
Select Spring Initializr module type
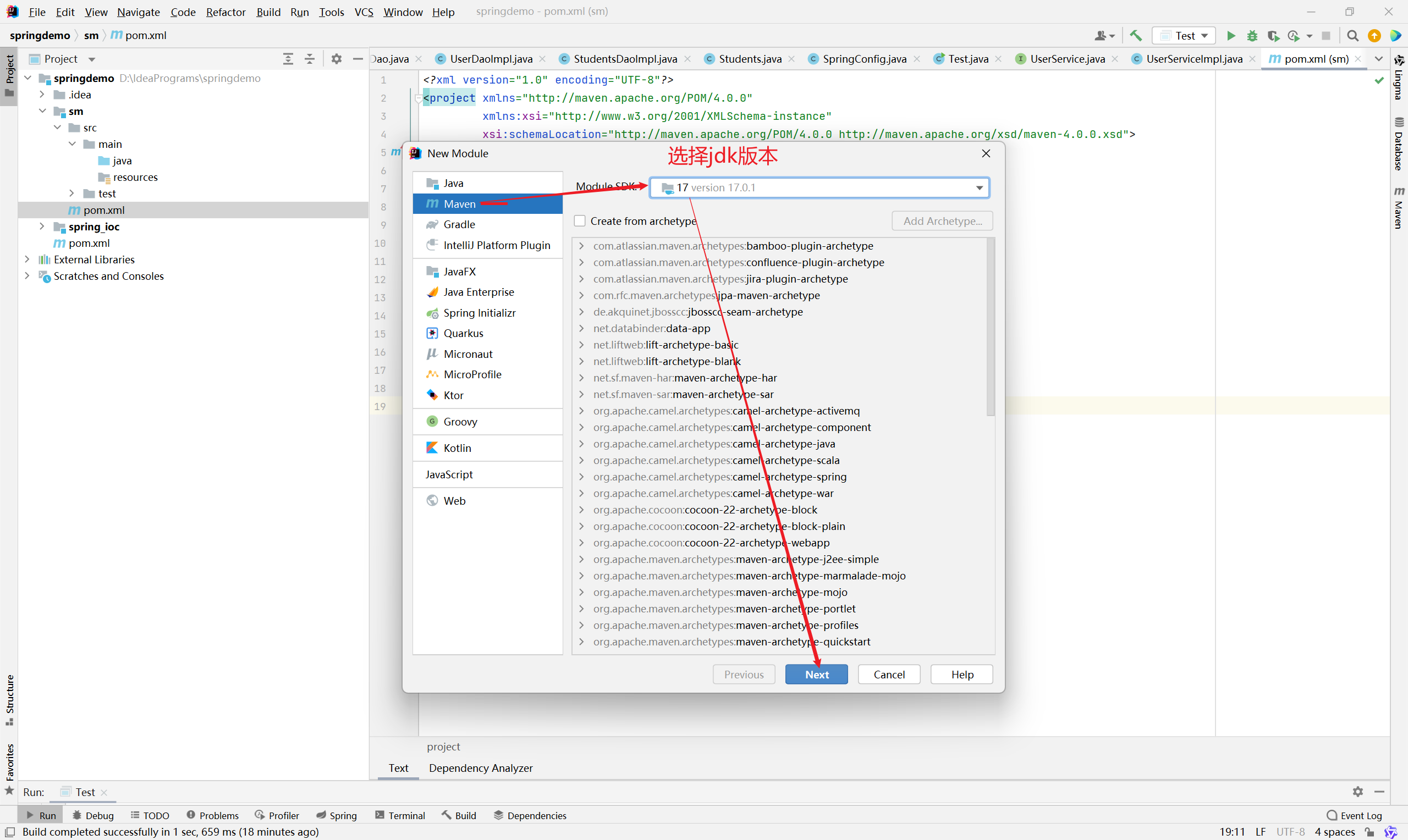click(x=479, y=312)
